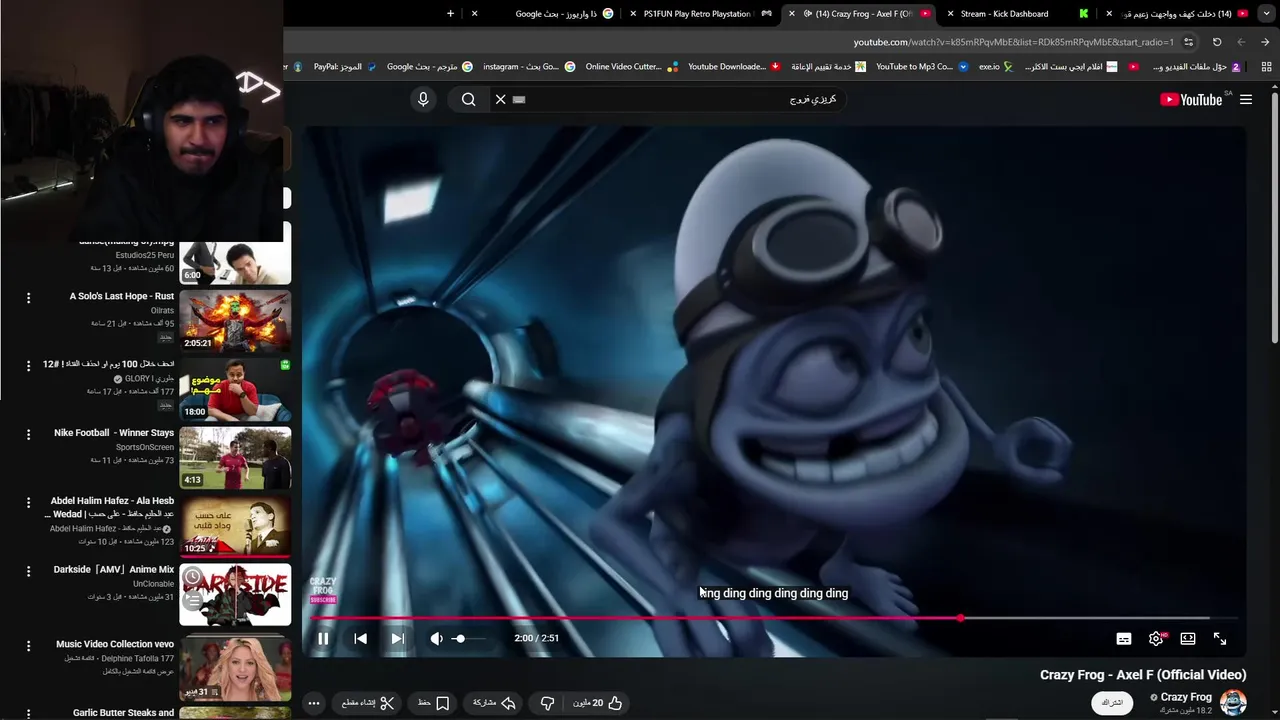Save video to playlist with حفظ
The width and height of the screenshot is (1280, 720).
(x=434, y=703)
